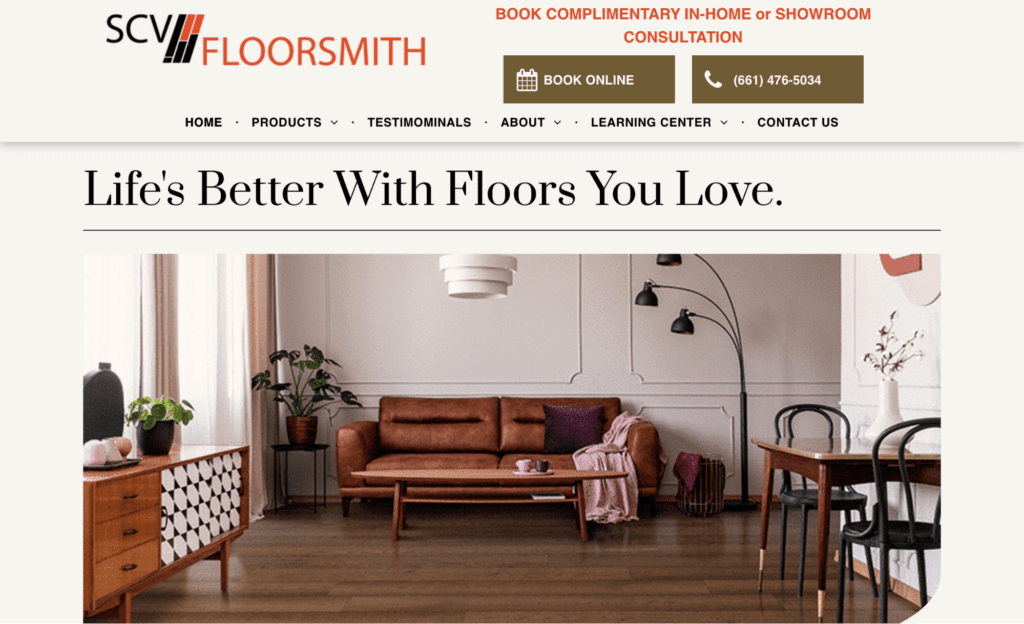Click the complimentary consultation heading text

point(683,25)
